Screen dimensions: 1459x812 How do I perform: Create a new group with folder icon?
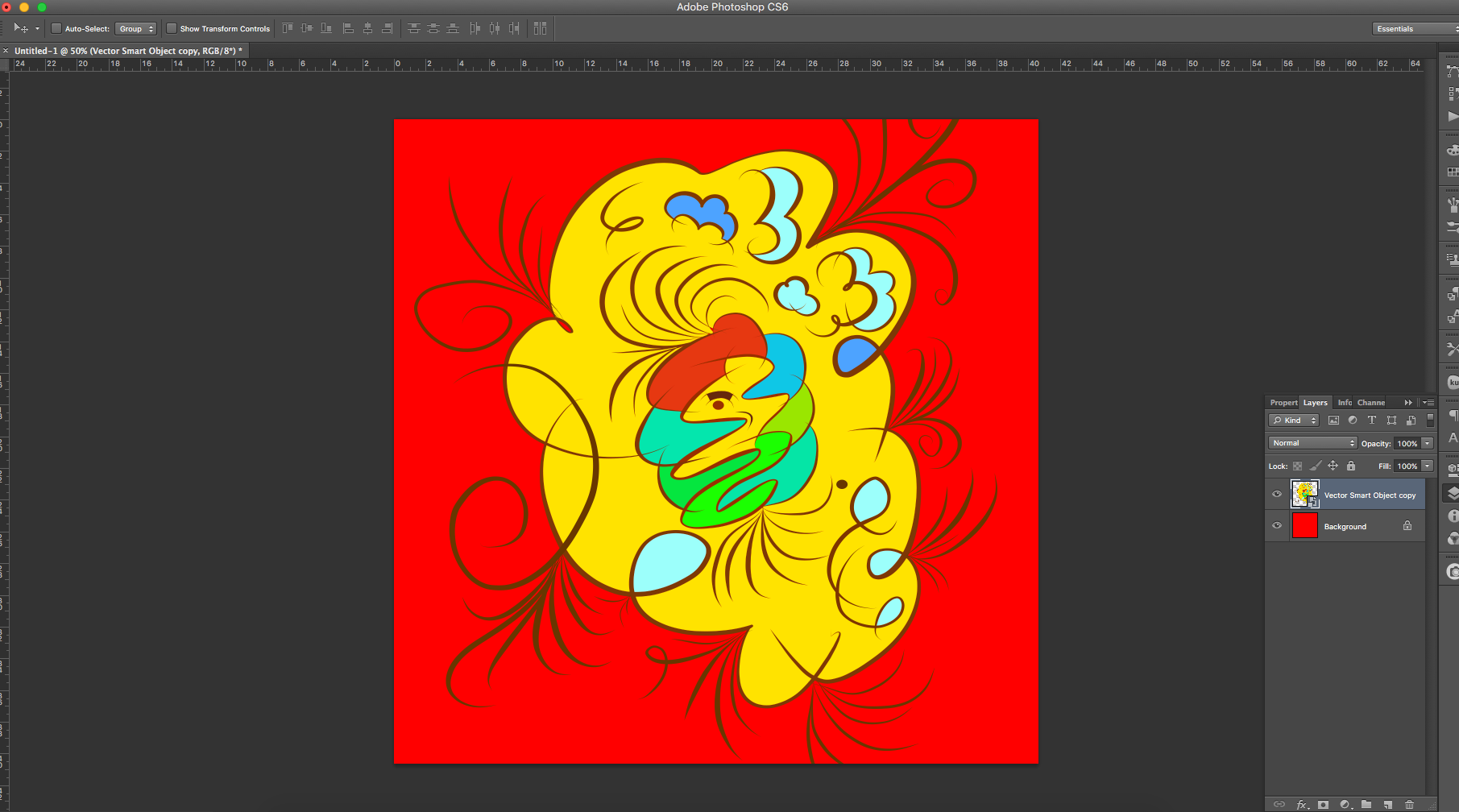pyautogui.click(x=1366, y=804)
